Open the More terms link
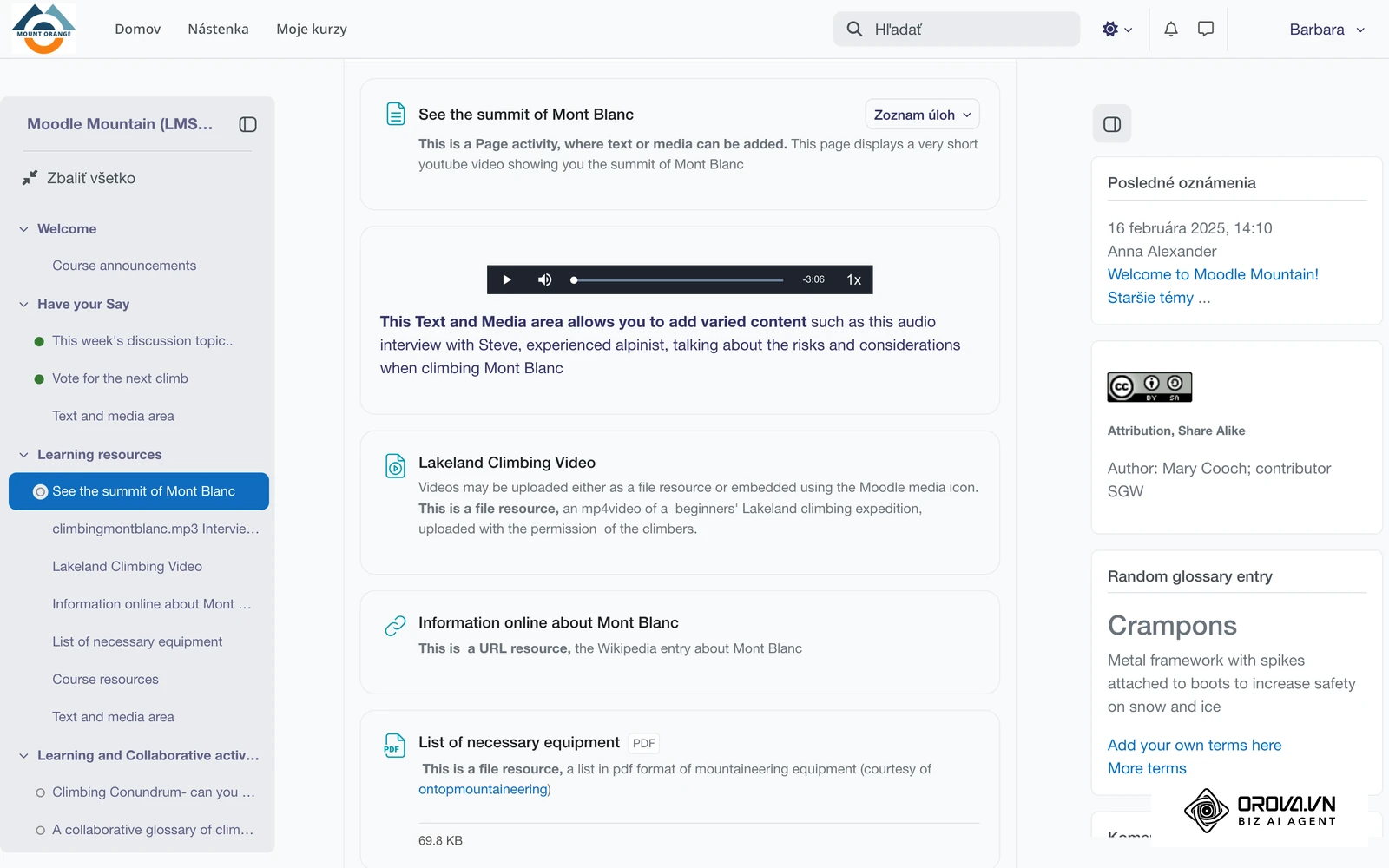 tap(1147, 768)
